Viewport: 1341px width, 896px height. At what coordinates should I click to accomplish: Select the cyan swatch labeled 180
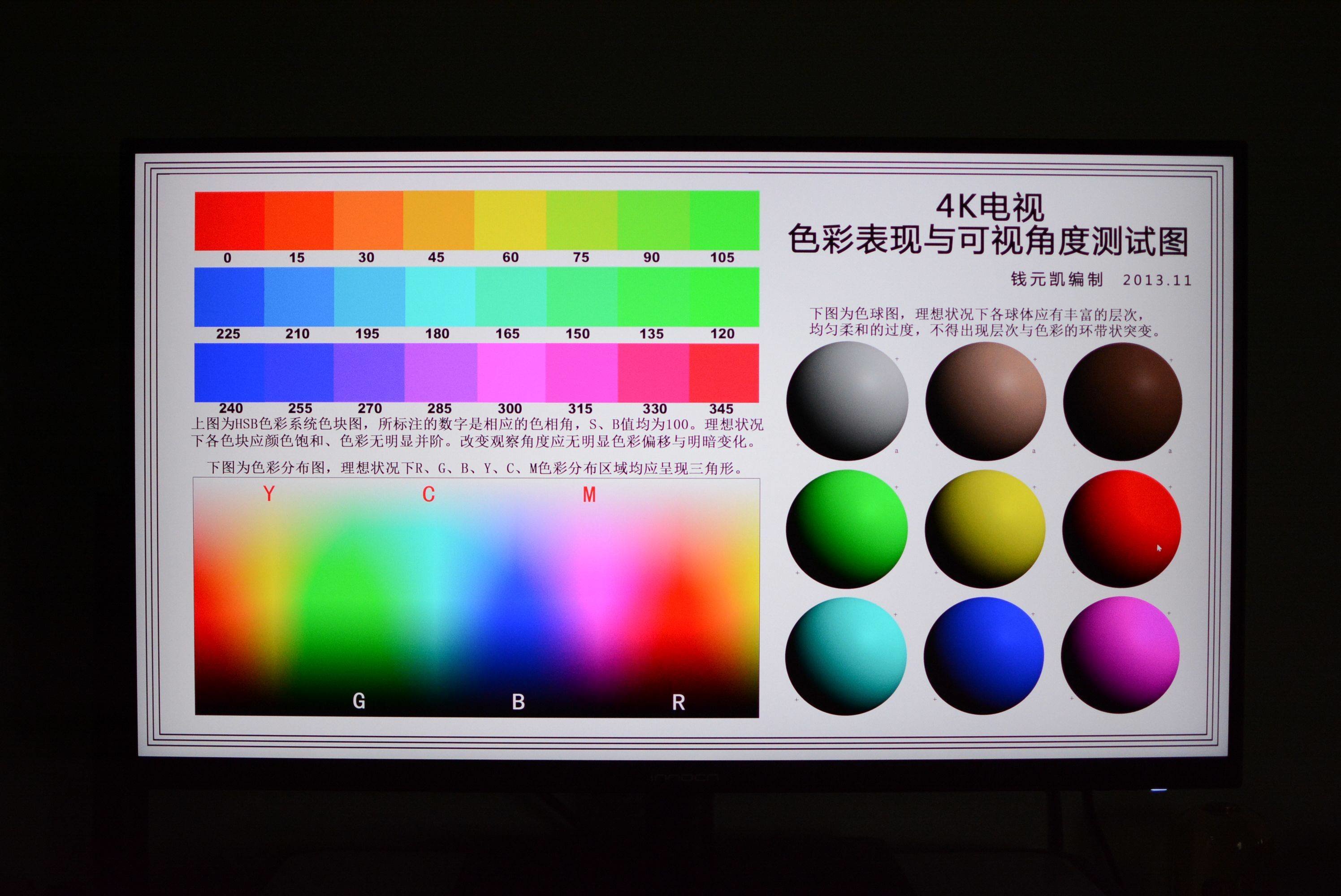pyautogui.click(x=440, y=297)
